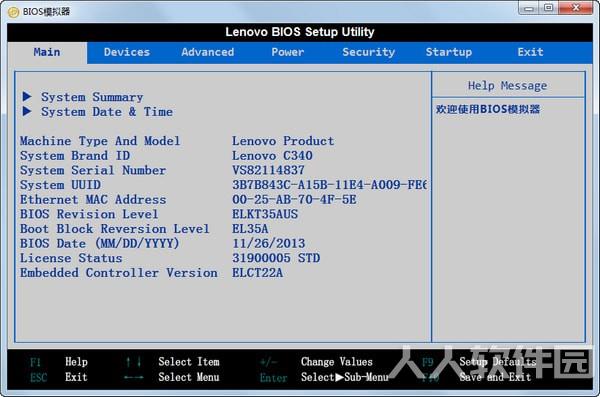Switch to the Exit tab
Viewport: 600px width, 397px height.
[530, 52]
